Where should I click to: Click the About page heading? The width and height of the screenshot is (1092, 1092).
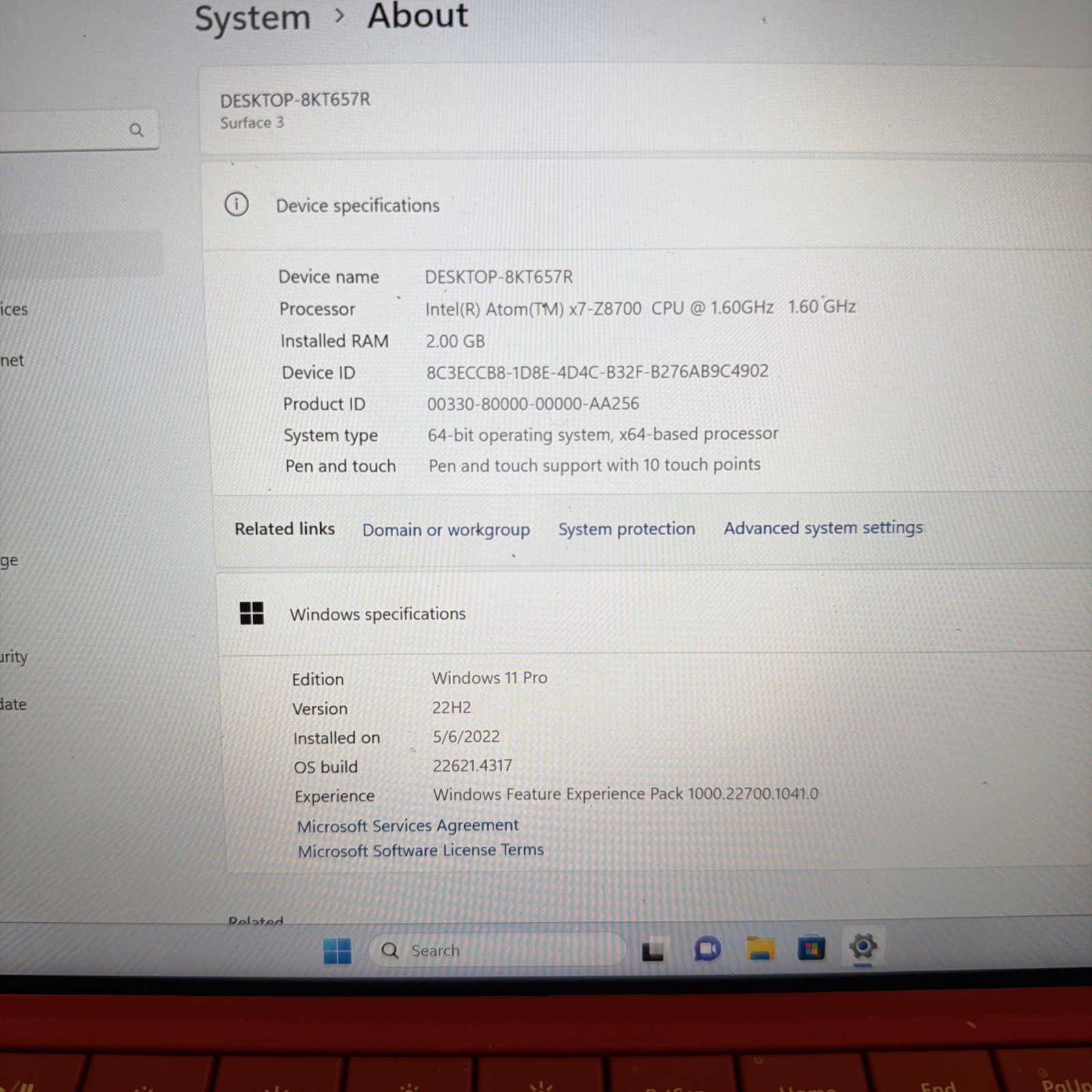(x=418, y=16)
